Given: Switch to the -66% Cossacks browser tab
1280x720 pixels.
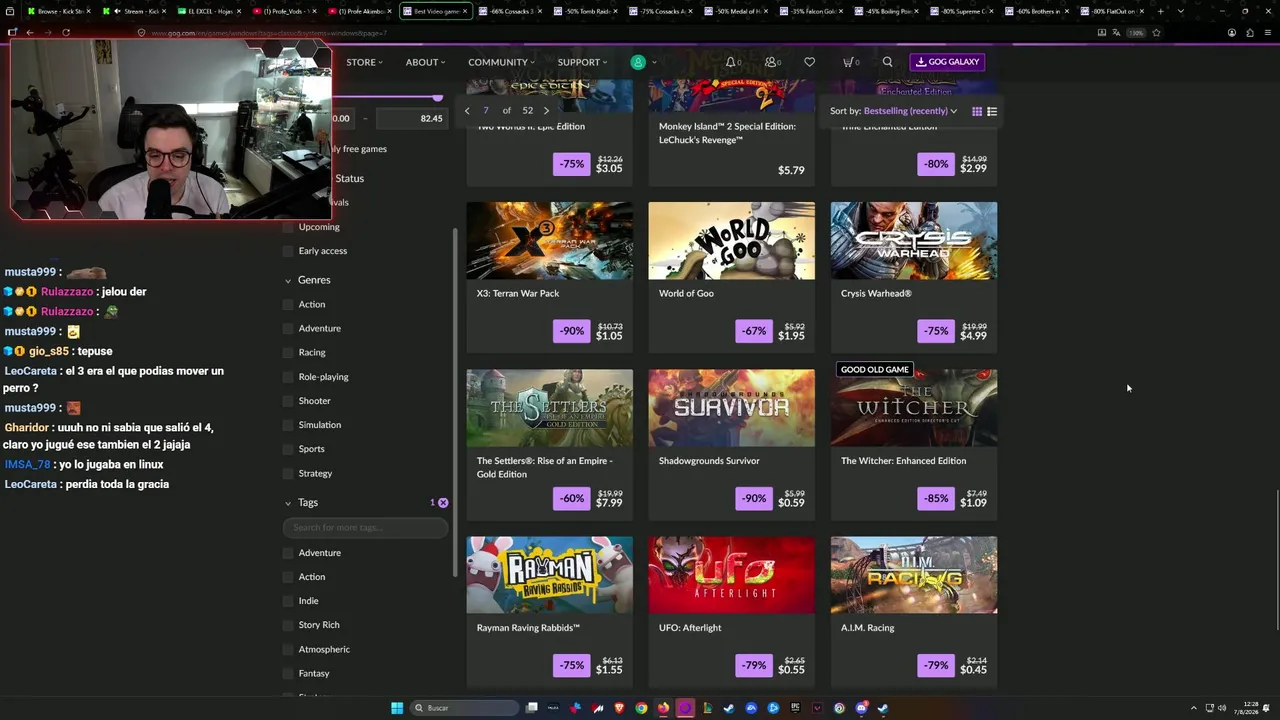Looking at the screenshot, I should [x=510, y=11].
